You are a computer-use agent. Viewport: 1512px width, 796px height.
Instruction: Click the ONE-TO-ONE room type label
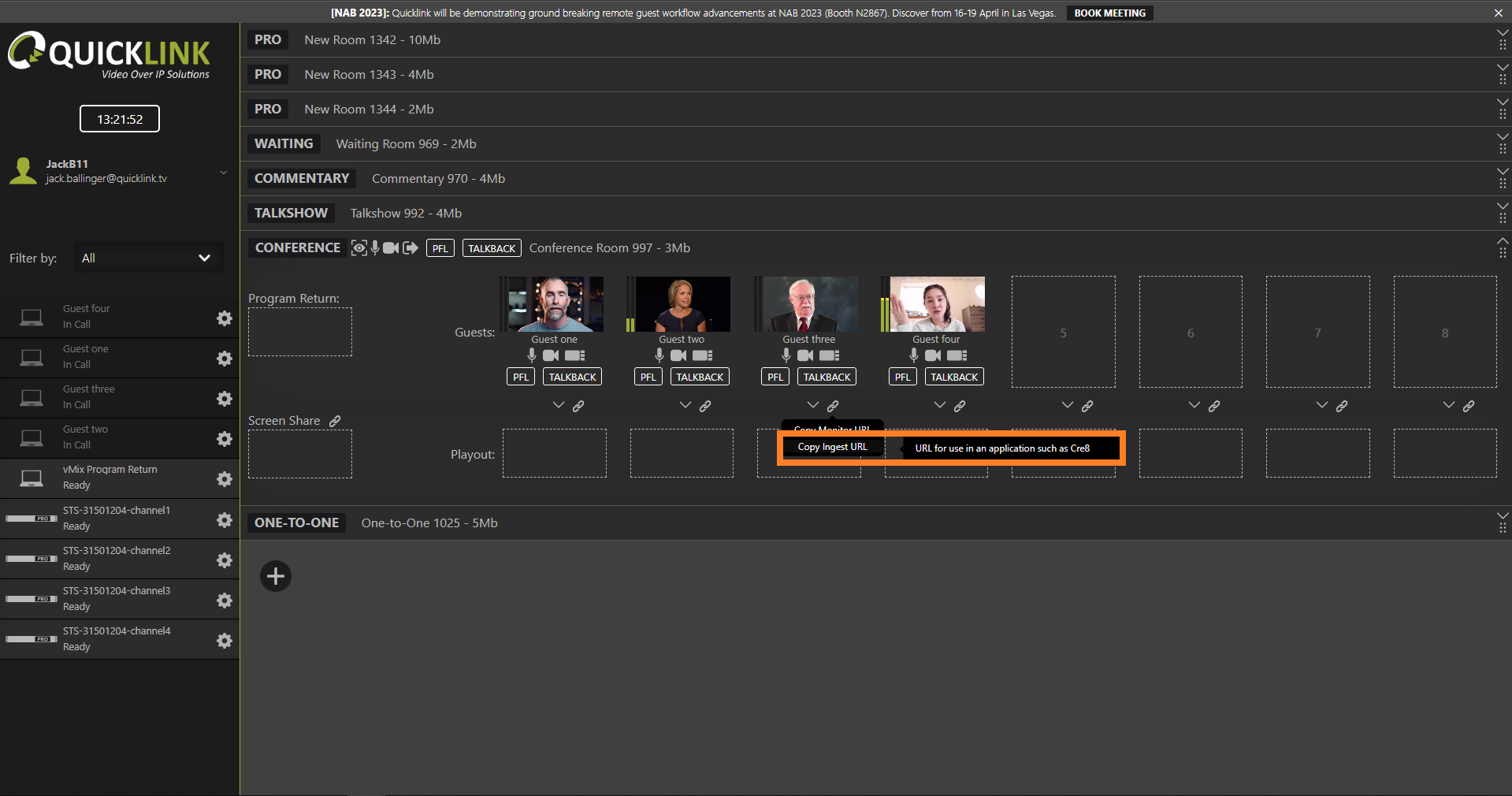pyautogui.click(x=296, y=523)
